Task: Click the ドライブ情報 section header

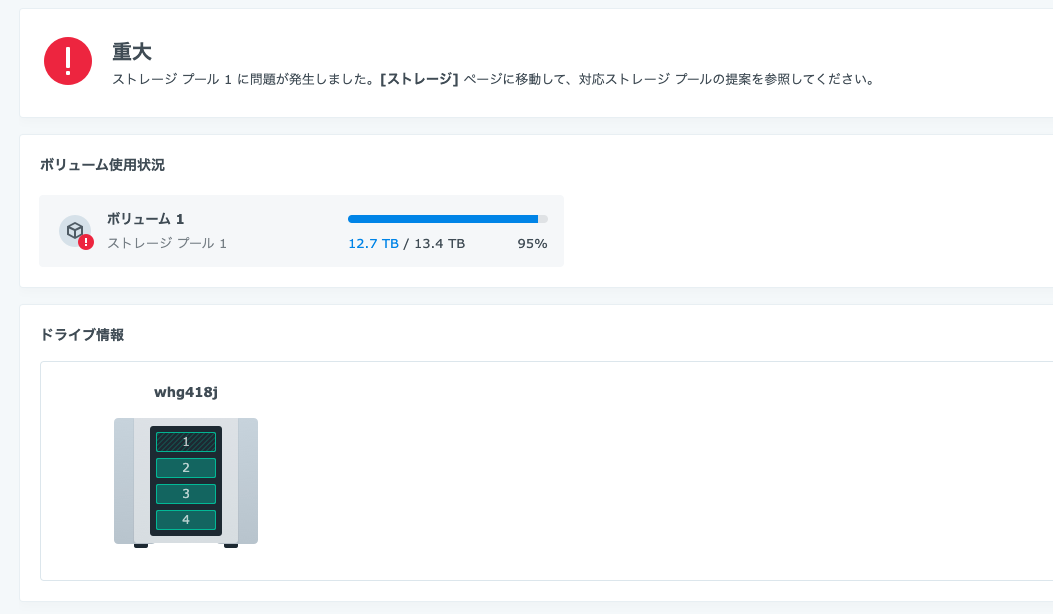Action: click(82, 335)
